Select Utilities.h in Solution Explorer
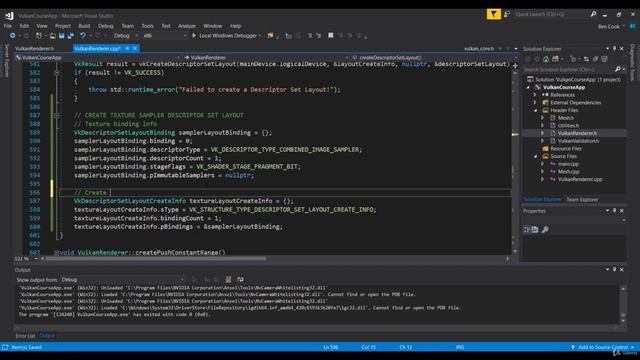640x360 pixels. click(568, 126)
